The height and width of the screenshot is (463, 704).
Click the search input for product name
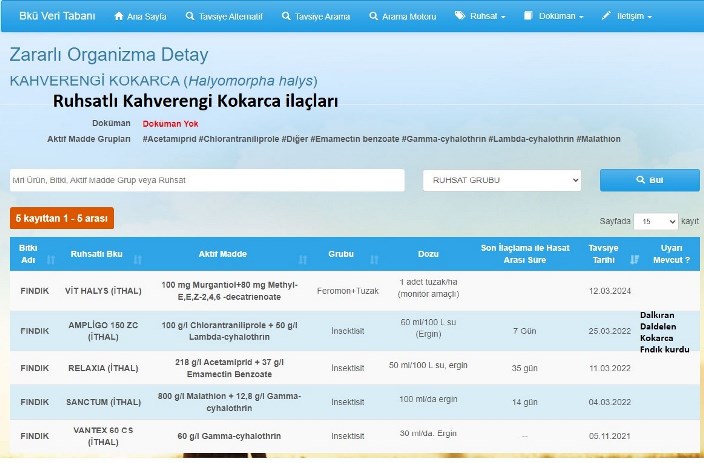(207, 180)
